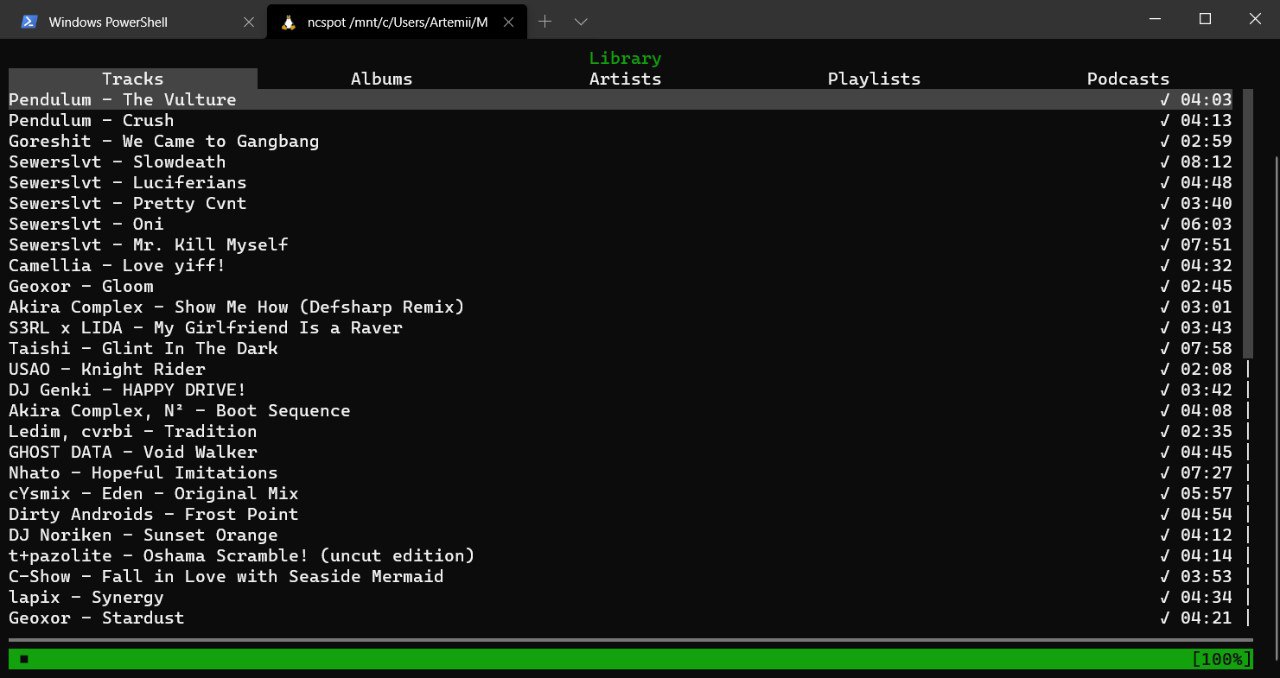Select track Camellia - Love yiff!
The image size is (1280, 678).
point(620,265)
